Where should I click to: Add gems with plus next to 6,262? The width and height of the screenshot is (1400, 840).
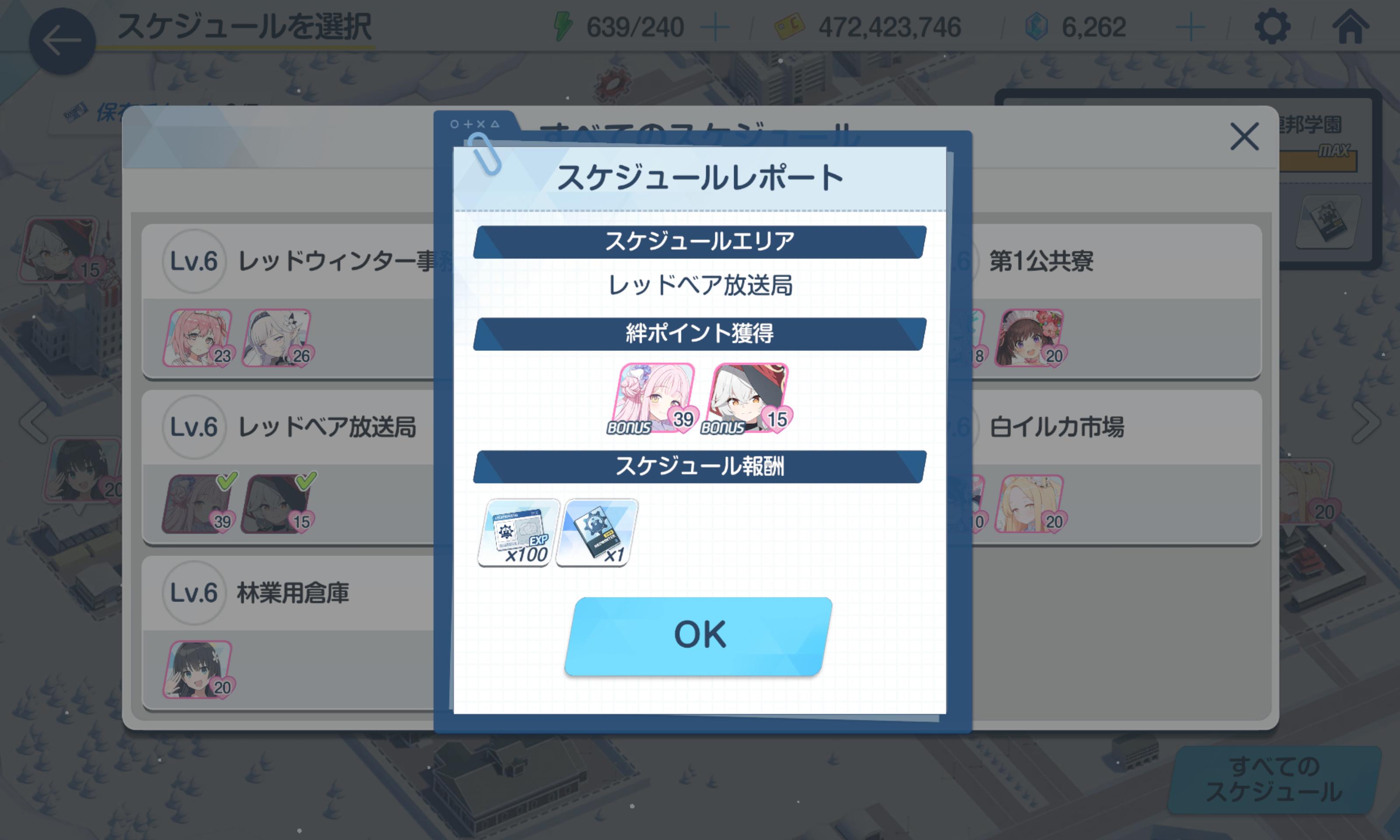(x=1190, y=27)
